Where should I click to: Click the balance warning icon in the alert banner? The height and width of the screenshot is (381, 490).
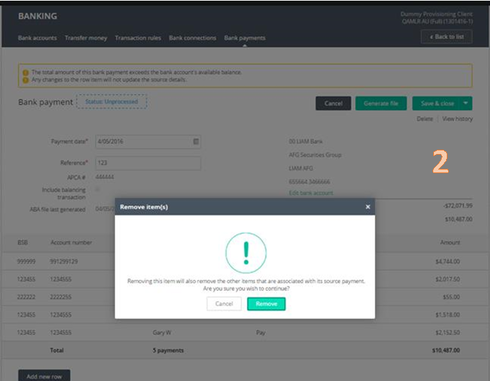click(x=25, y=72)
